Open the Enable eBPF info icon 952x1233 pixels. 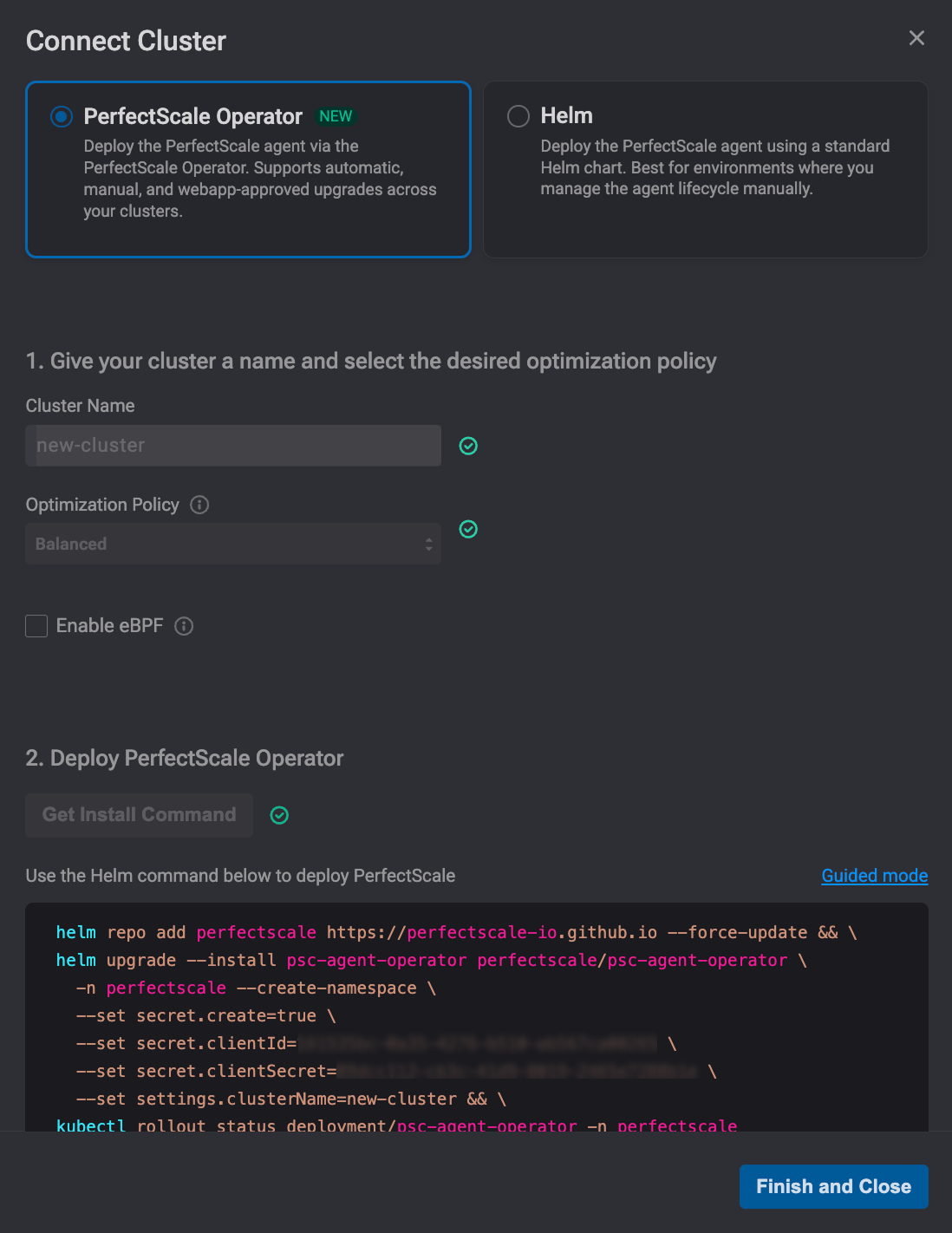[x=184, y=626]
